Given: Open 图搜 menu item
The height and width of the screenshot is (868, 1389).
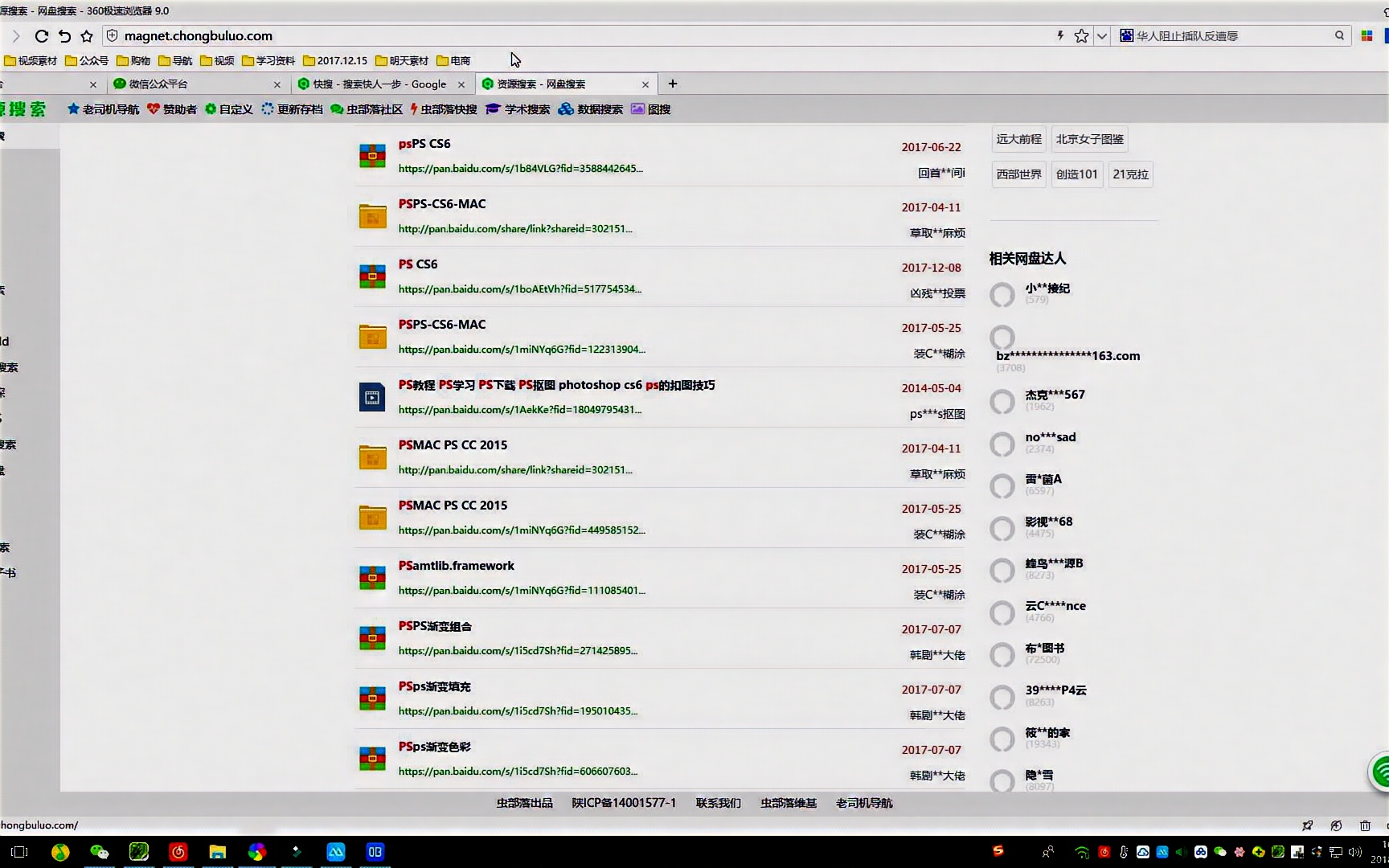Looking at the screenshot, I should point(651,109).
